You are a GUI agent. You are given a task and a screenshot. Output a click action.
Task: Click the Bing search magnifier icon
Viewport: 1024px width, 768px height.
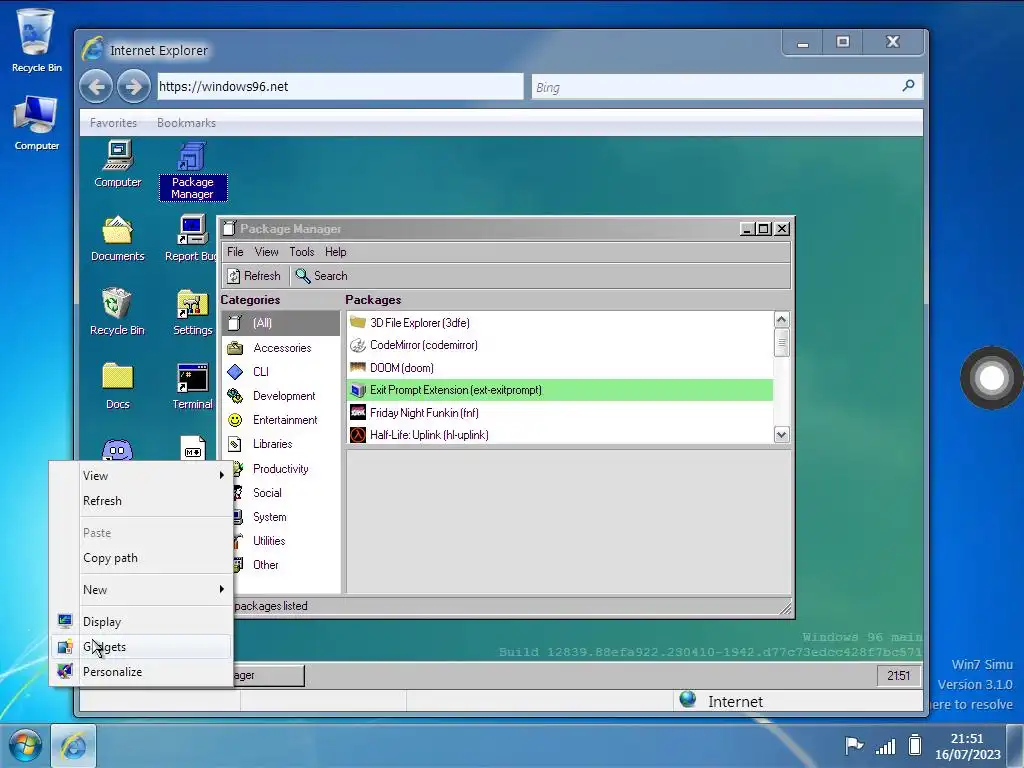908,86
